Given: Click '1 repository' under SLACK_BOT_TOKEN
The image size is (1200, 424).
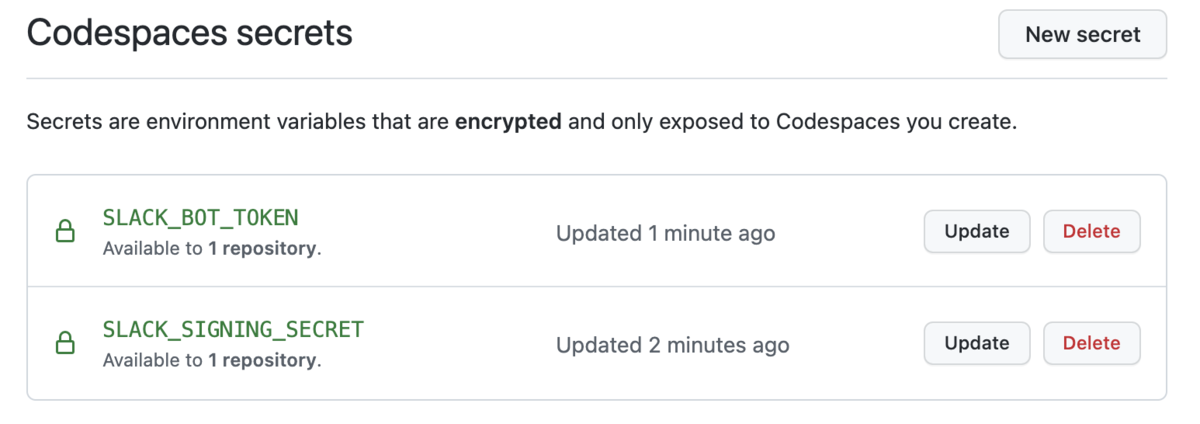Looking at the screenshot, I should pos(262,249).
